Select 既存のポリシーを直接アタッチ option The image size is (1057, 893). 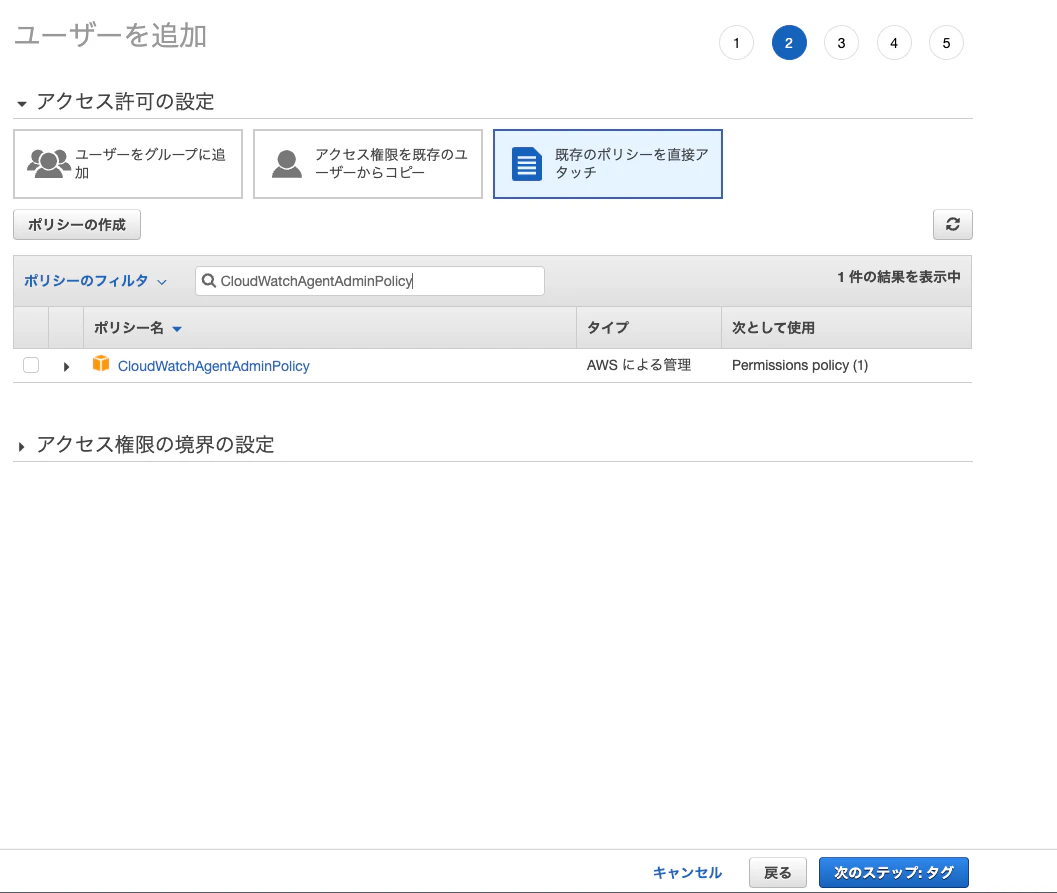[608, 164]
